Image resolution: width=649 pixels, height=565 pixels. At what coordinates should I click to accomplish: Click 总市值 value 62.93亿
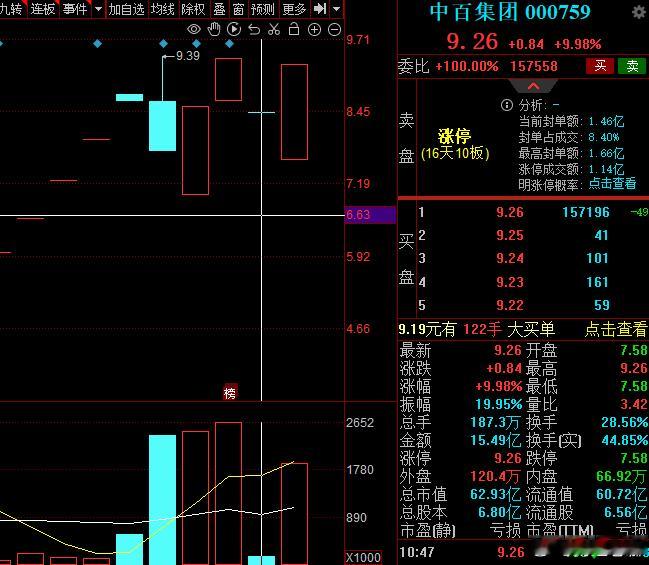495,494
